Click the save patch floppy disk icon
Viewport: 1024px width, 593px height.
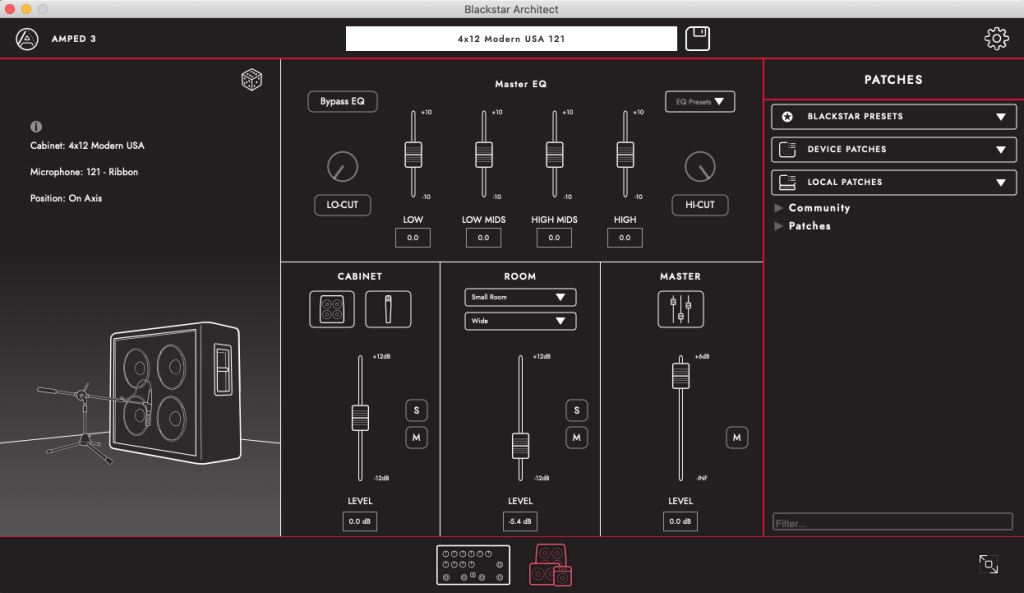point(697,39)
